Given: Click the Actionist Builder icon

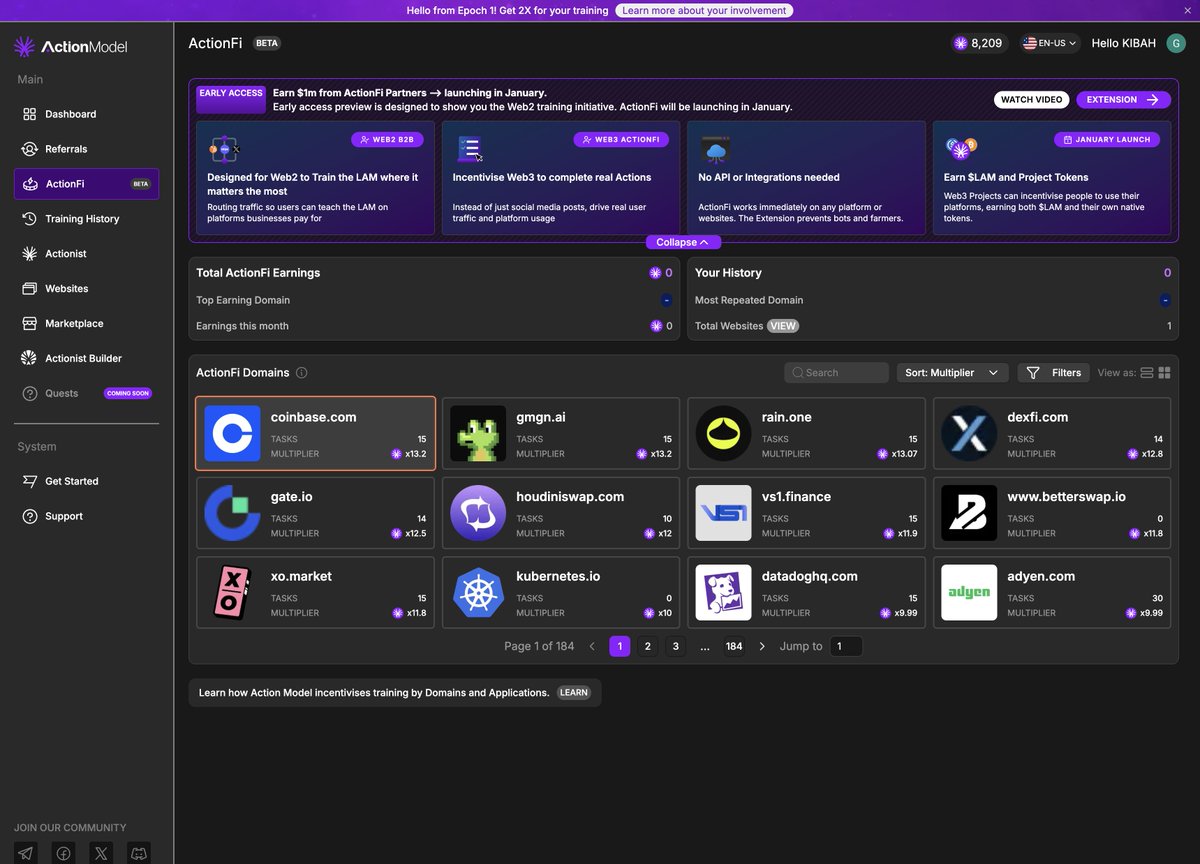Looking at the screenshot, I should [x=30, y=358].
